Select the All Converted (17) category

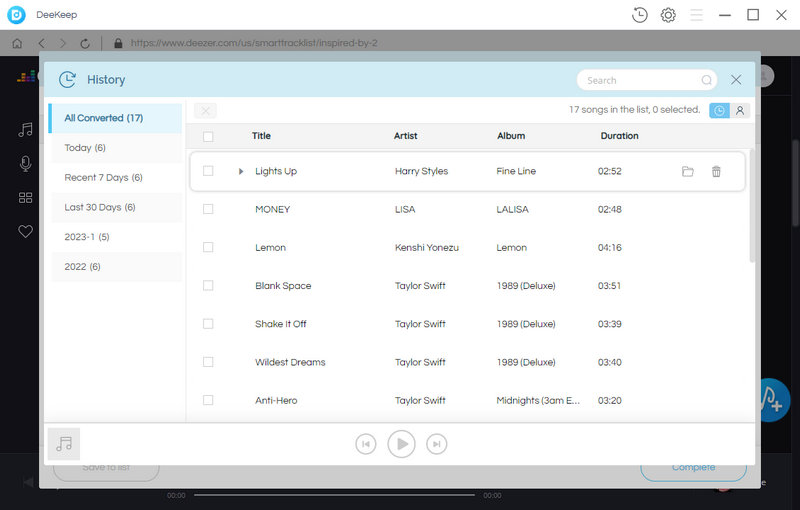pos(115,118)
